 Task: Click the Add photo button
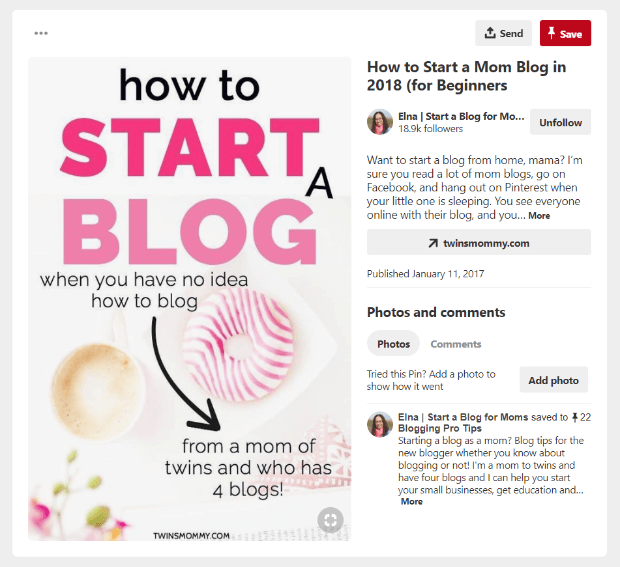[x=554, y=380]
